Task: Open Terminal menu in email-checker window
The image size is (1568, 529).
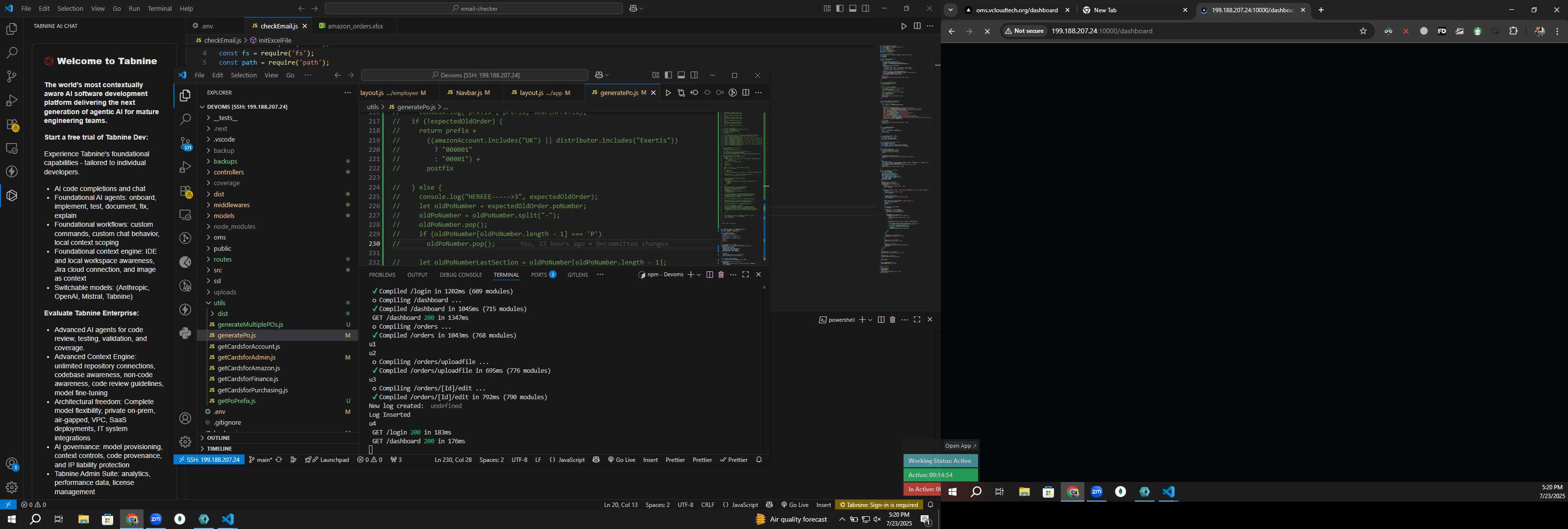Action: [159, 8]
